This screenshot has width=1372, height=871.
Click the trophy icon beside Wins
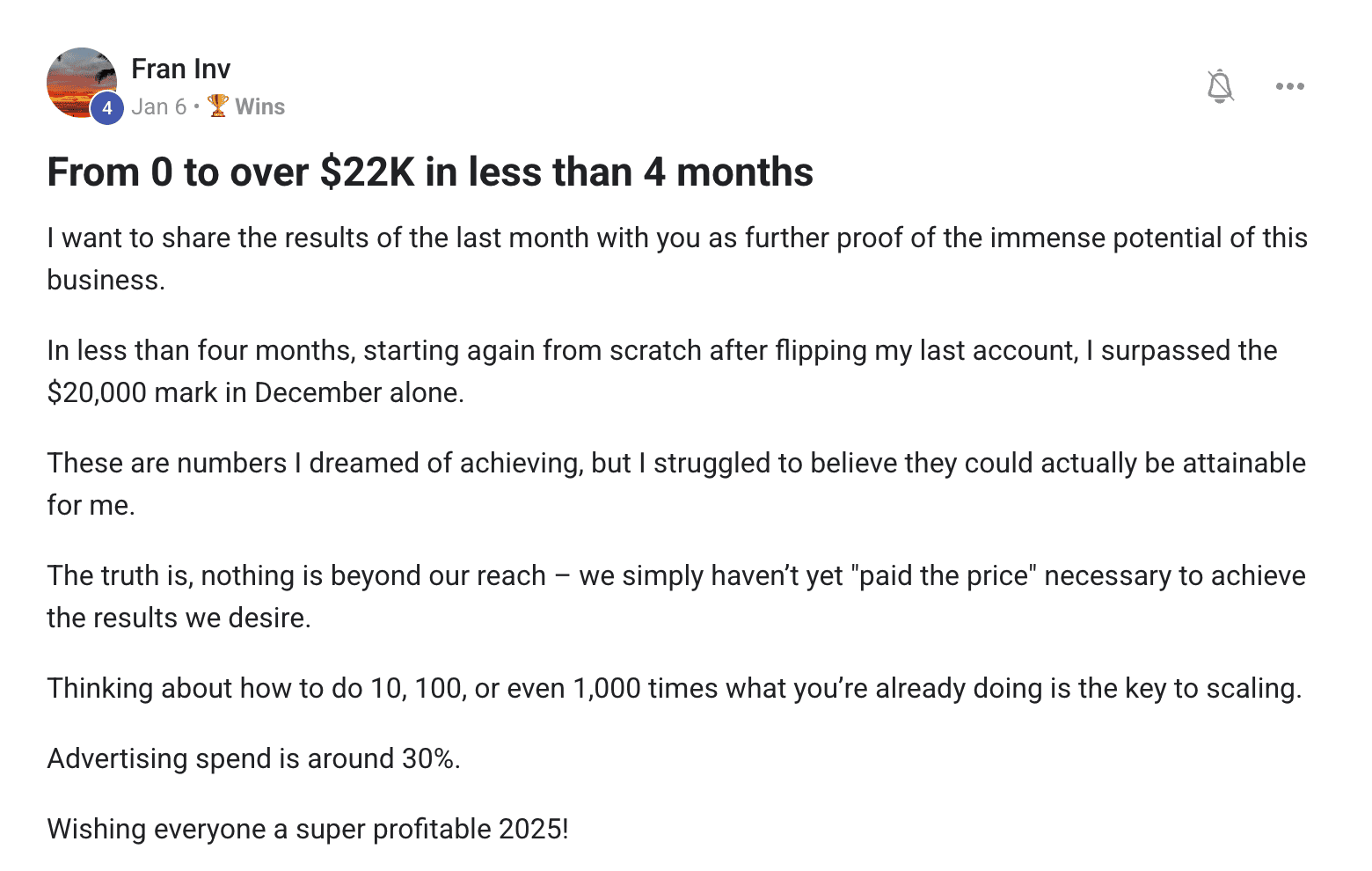(x=218, y=106)
